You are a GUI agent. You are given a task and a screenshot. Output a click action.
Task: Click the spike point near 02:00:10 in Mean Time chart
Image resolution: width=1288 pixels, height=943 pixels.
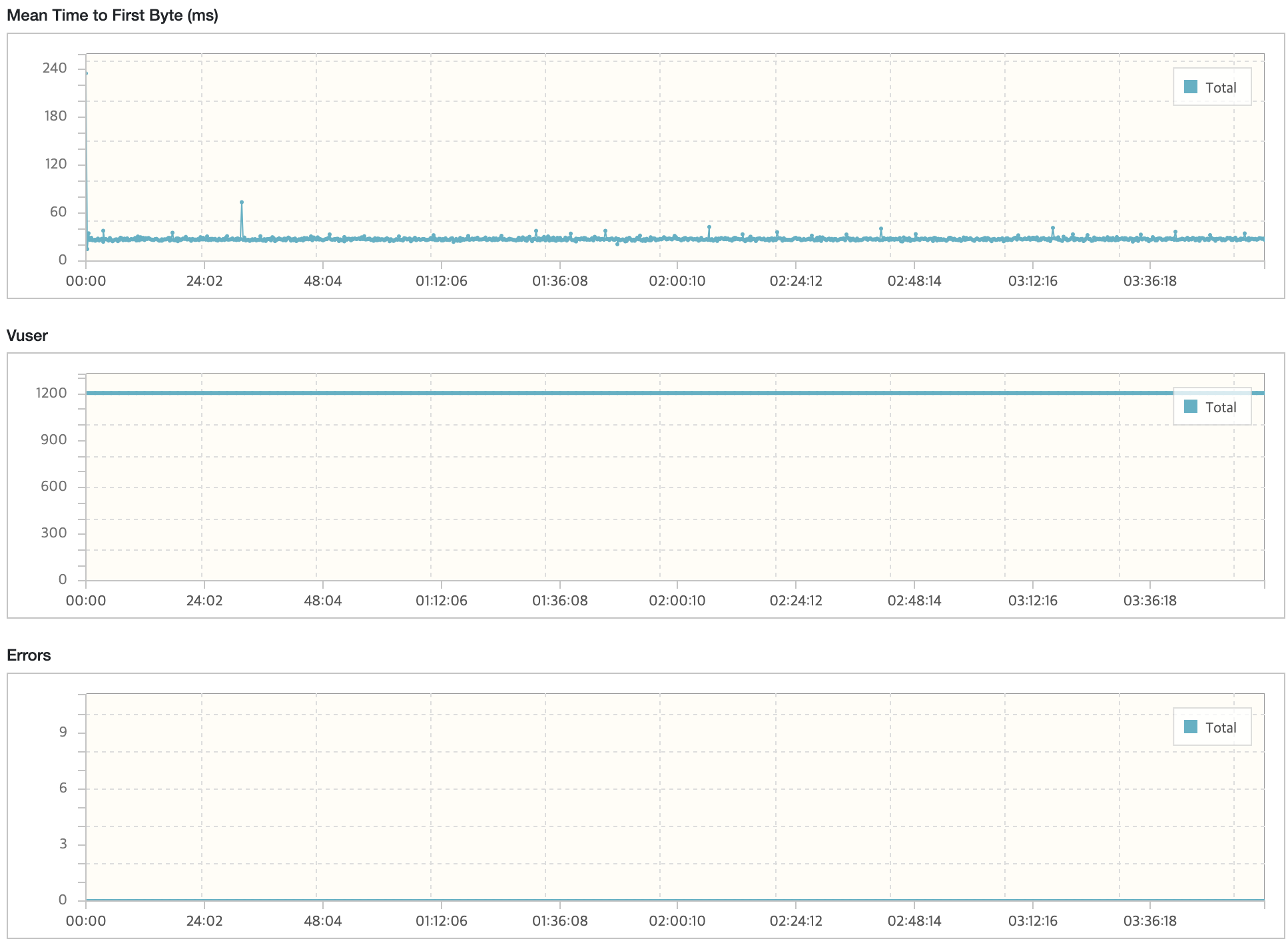click(x=709, y=226)
